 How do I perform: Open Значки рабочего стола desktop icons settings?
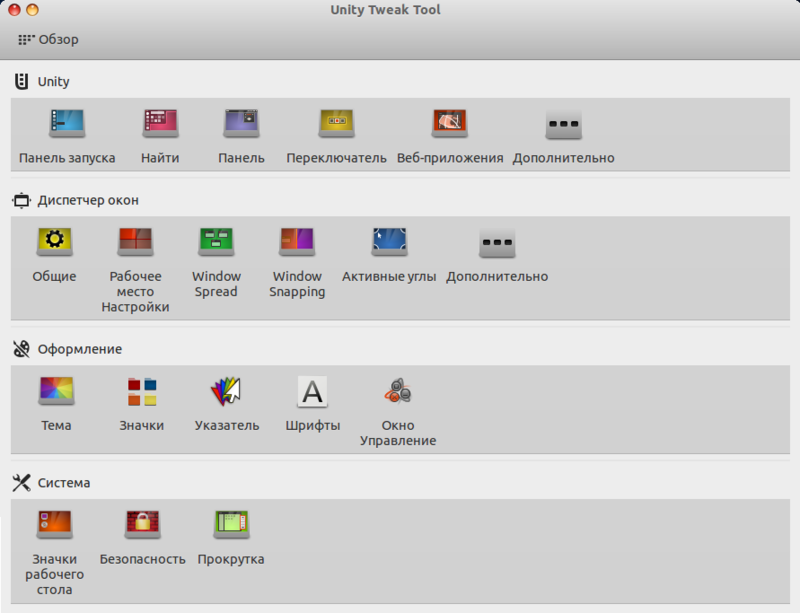55,524
